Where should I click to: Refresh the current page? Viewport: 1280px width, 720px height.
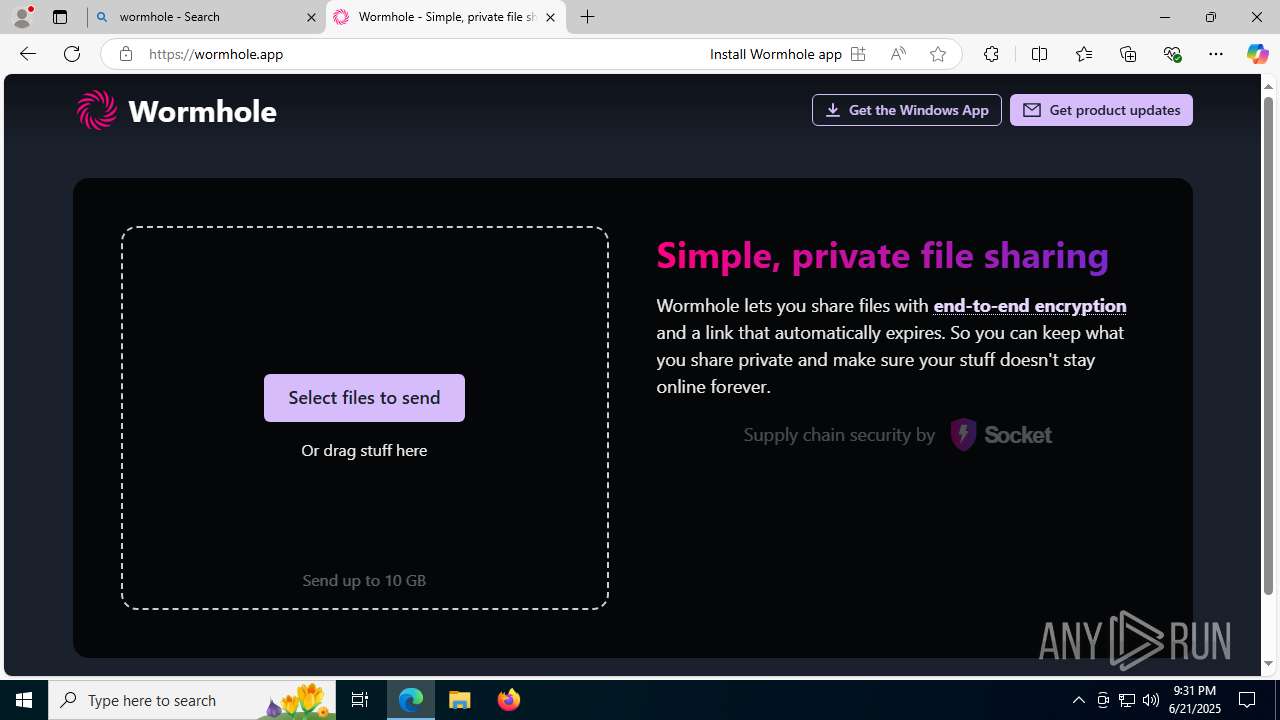tap(72, 54)
